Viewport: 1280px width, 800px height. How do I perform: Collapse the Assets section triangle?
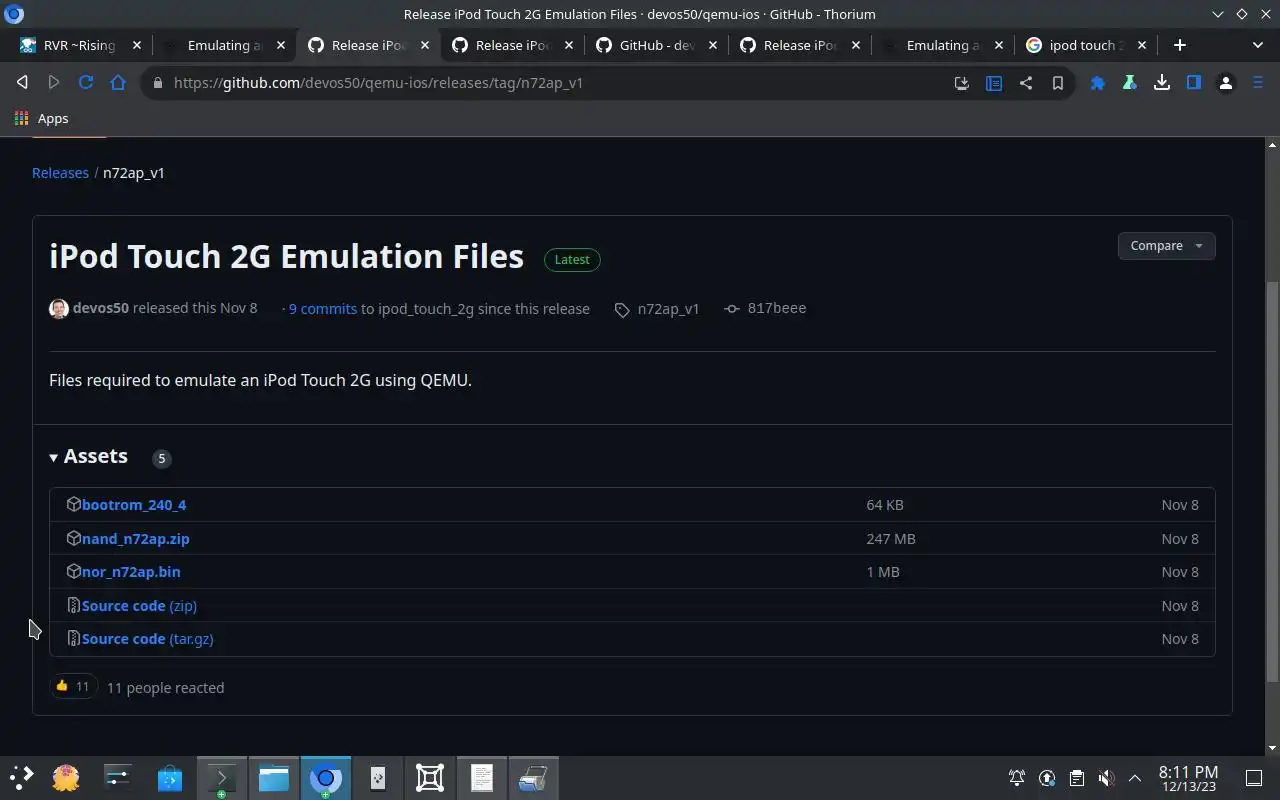click(54, 457)
